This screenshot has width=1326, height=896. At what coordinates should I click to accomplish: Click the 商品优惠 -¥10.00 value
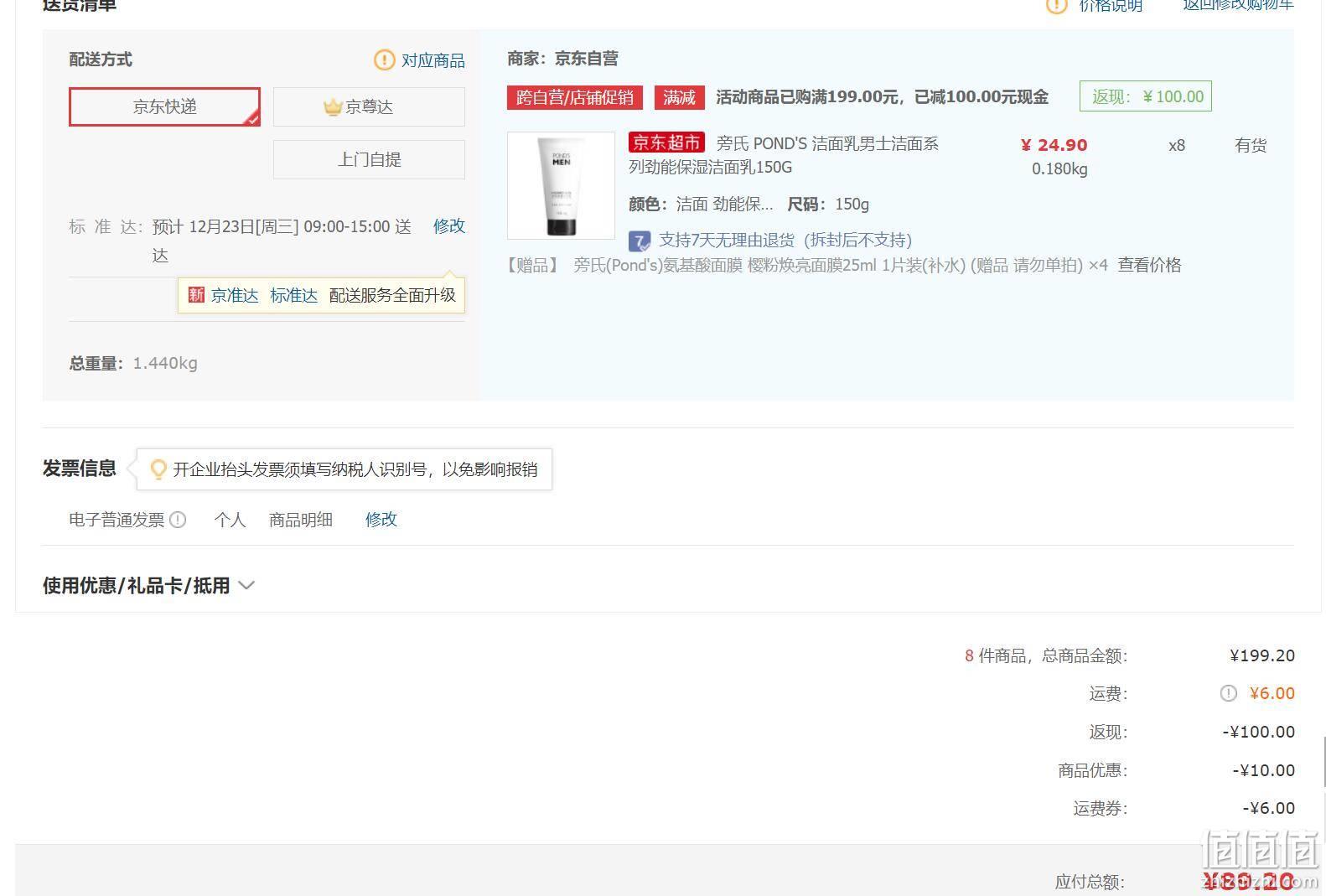click(x=1263, y=770)
